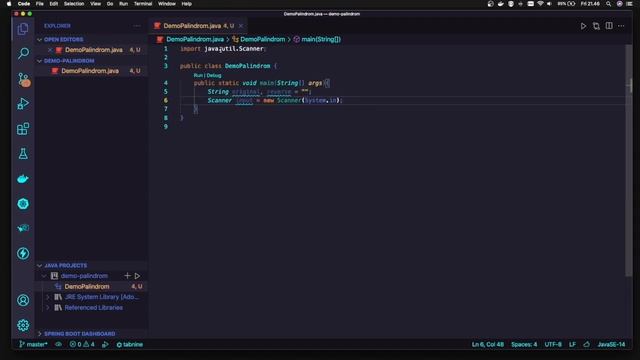Add to demo-palindrom project with plus icon
640x360 pixels.
(x=127, y=276)
